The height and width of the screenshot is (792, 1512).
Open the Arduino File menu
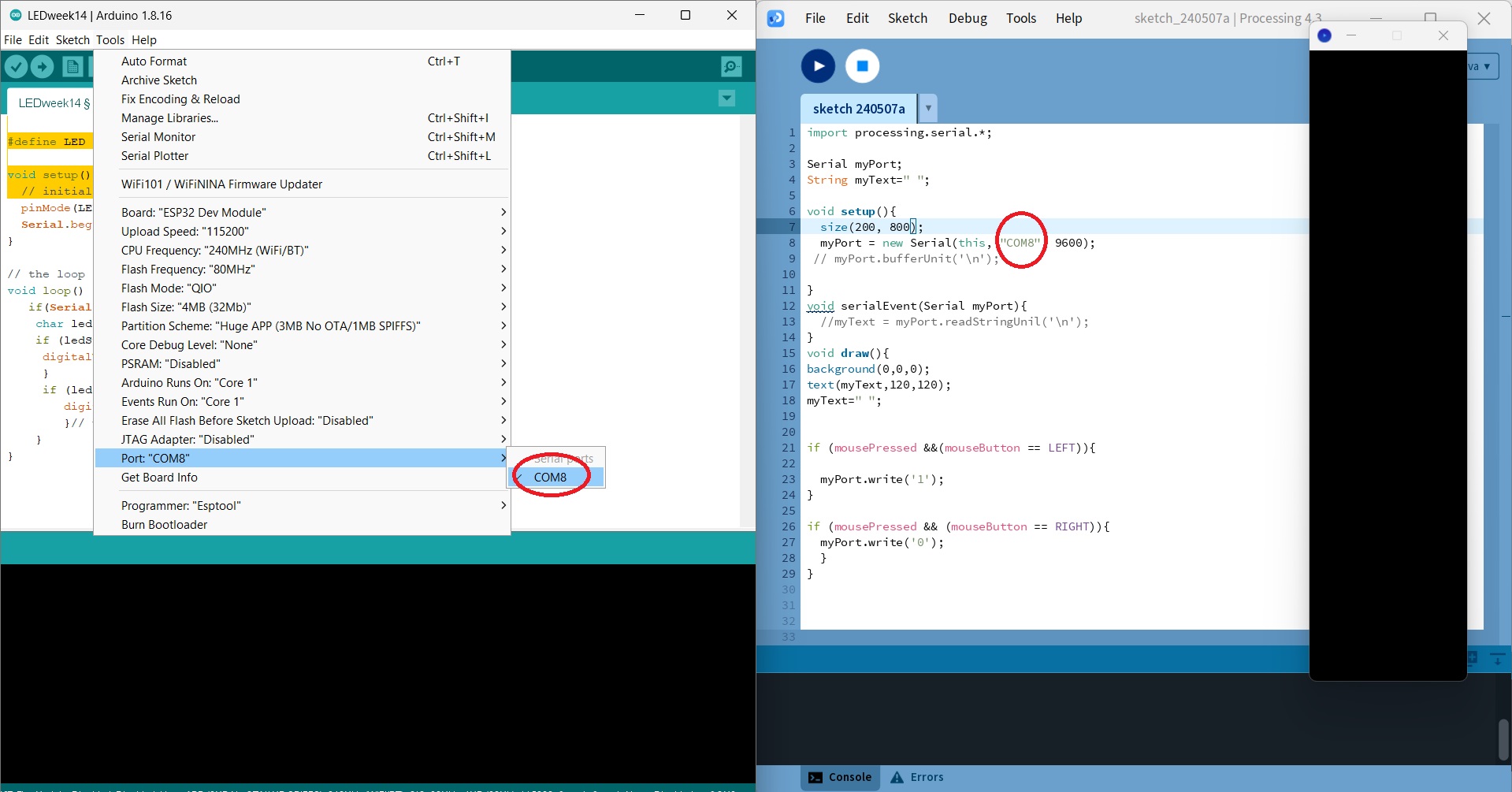(13, 40)
